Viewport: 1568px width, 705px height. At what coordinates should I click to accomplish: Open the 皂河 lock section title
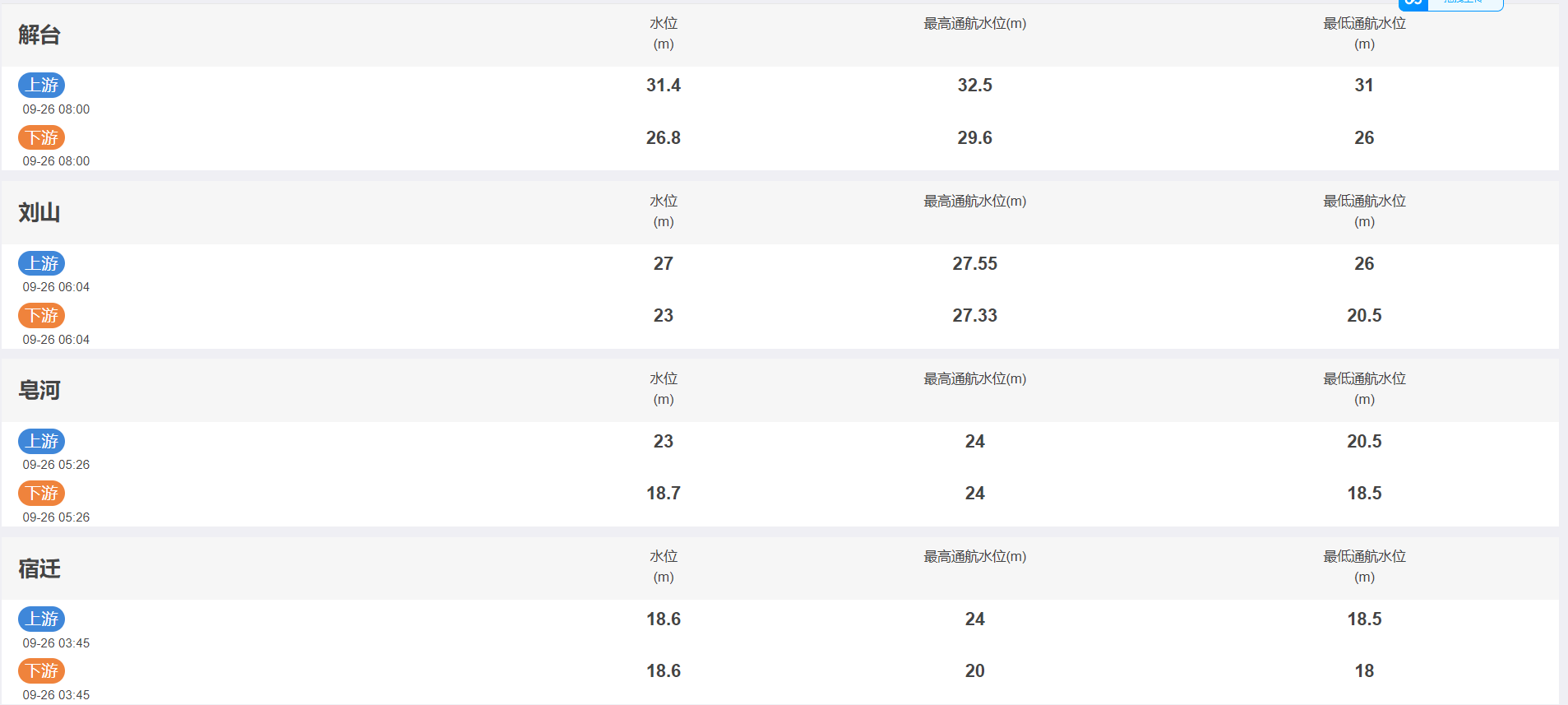coord(39,390)
